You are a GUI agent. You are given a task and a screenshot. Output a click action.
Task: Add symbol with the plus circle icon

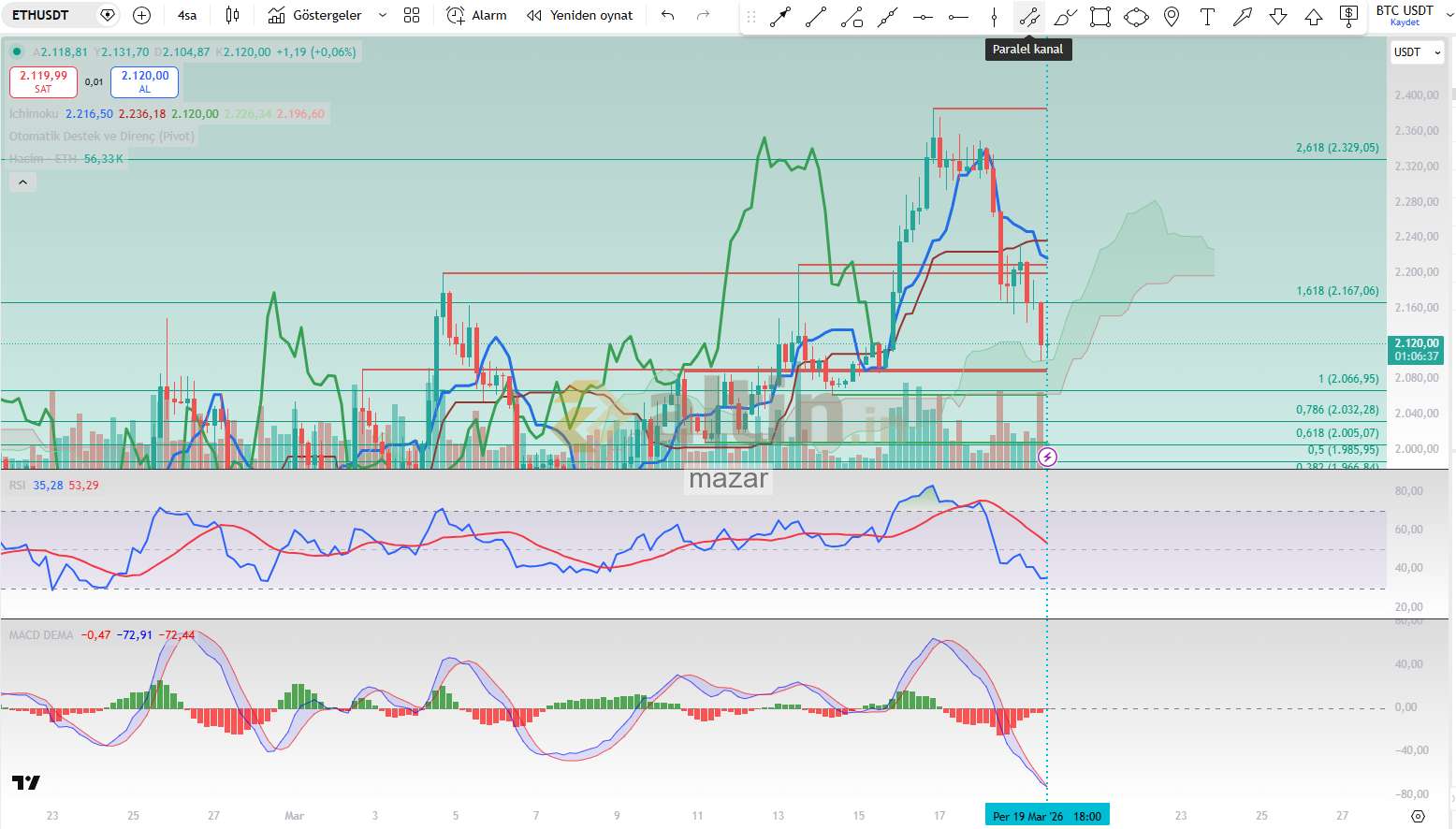click(141, 15)
